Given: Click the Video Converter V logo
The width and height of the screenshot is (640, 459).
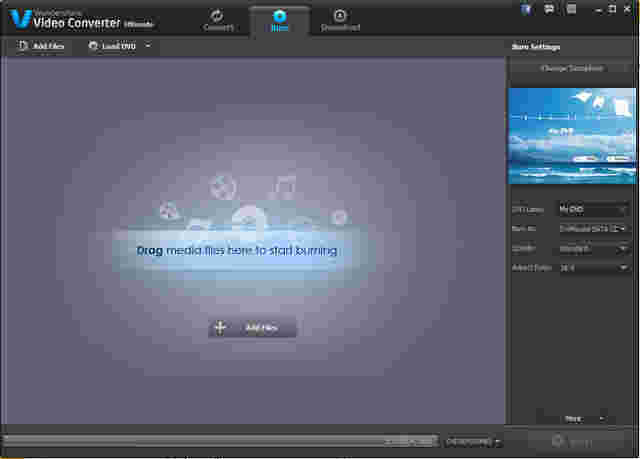Looking at the screenshot, I should pyautogui.click(x=20, y=18).
